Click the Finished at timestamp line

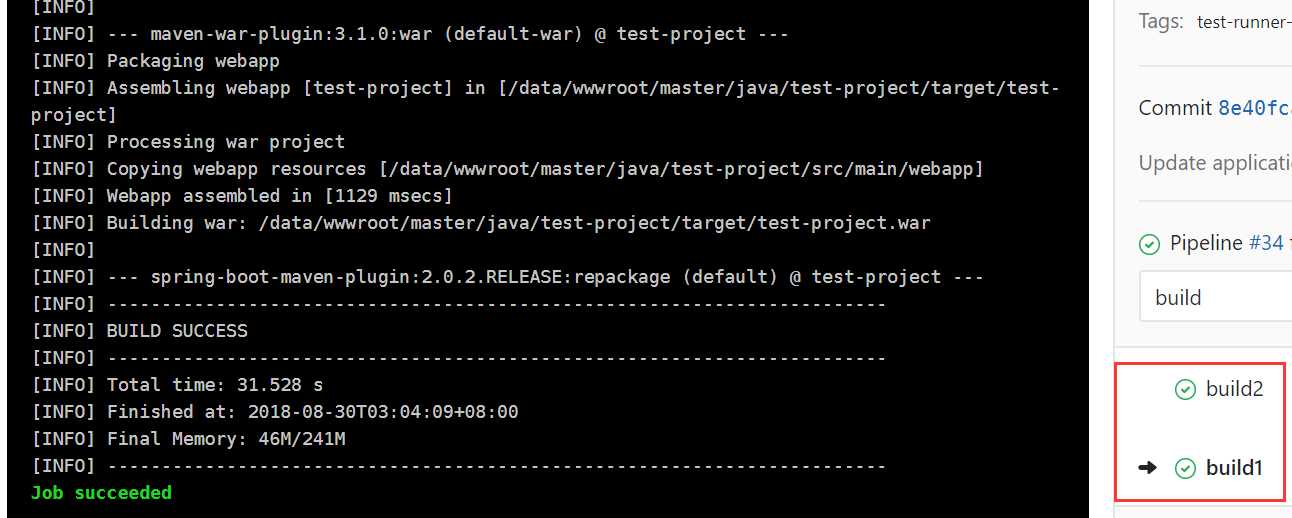(x=275, y=411)
